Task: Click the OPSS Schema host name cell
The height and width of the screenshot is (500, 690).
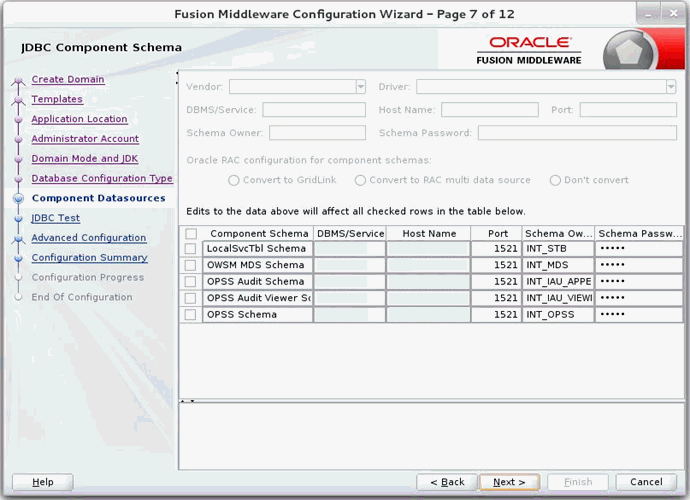Action: click(x=429, y=315)
